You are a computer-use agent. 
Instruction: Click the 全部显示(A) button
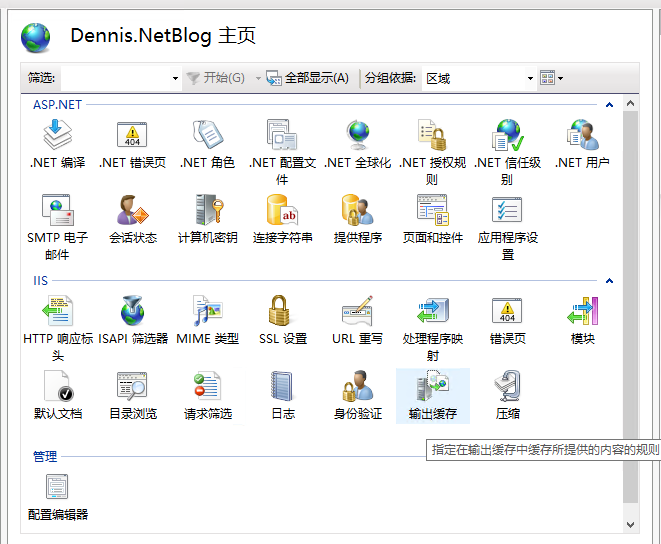(x=307, y=78)
